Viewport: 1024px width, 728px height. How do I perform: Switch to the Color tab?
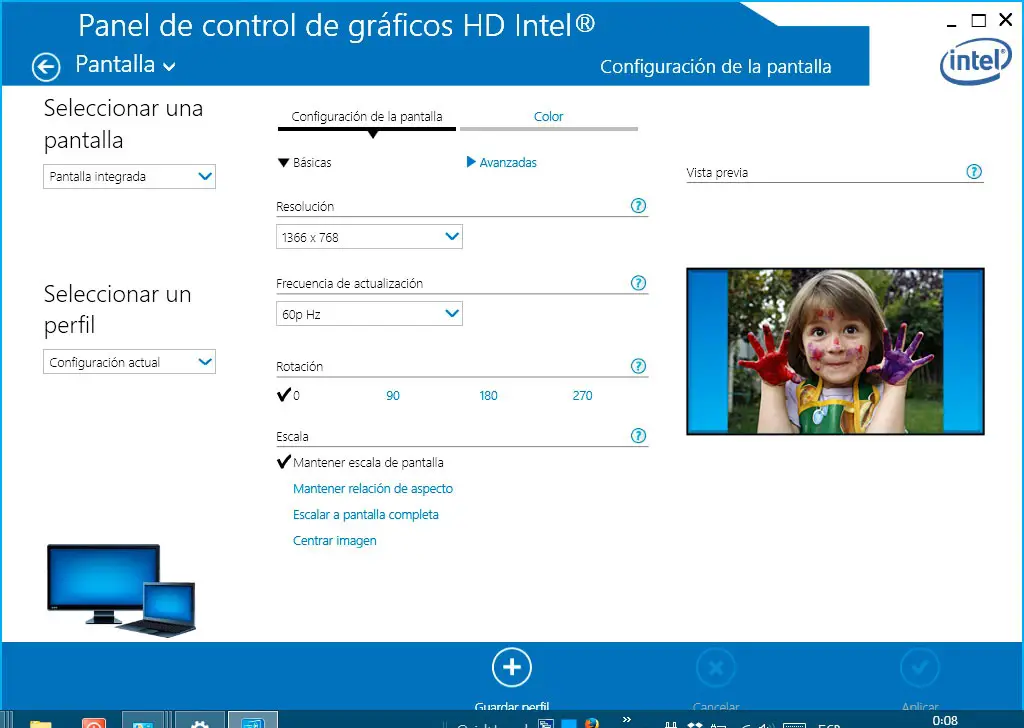pyautogui.click(x=549, y=117)
